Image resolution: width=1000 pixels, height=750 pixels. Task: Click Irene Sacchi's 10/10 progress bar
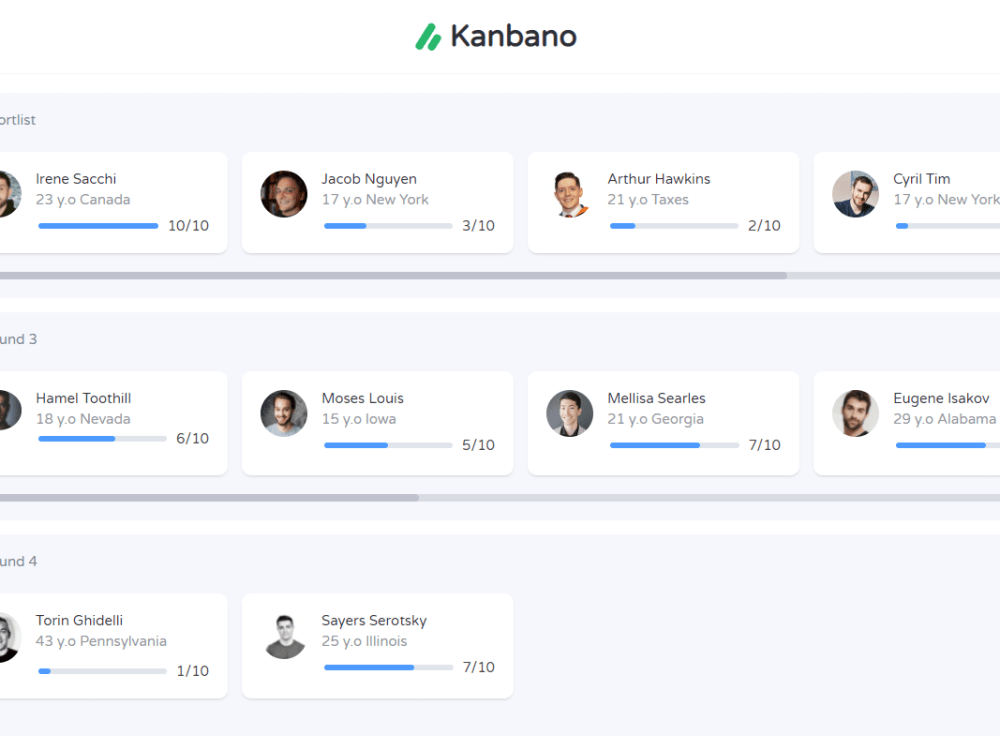pyautogui.click(x=98, y=226)
